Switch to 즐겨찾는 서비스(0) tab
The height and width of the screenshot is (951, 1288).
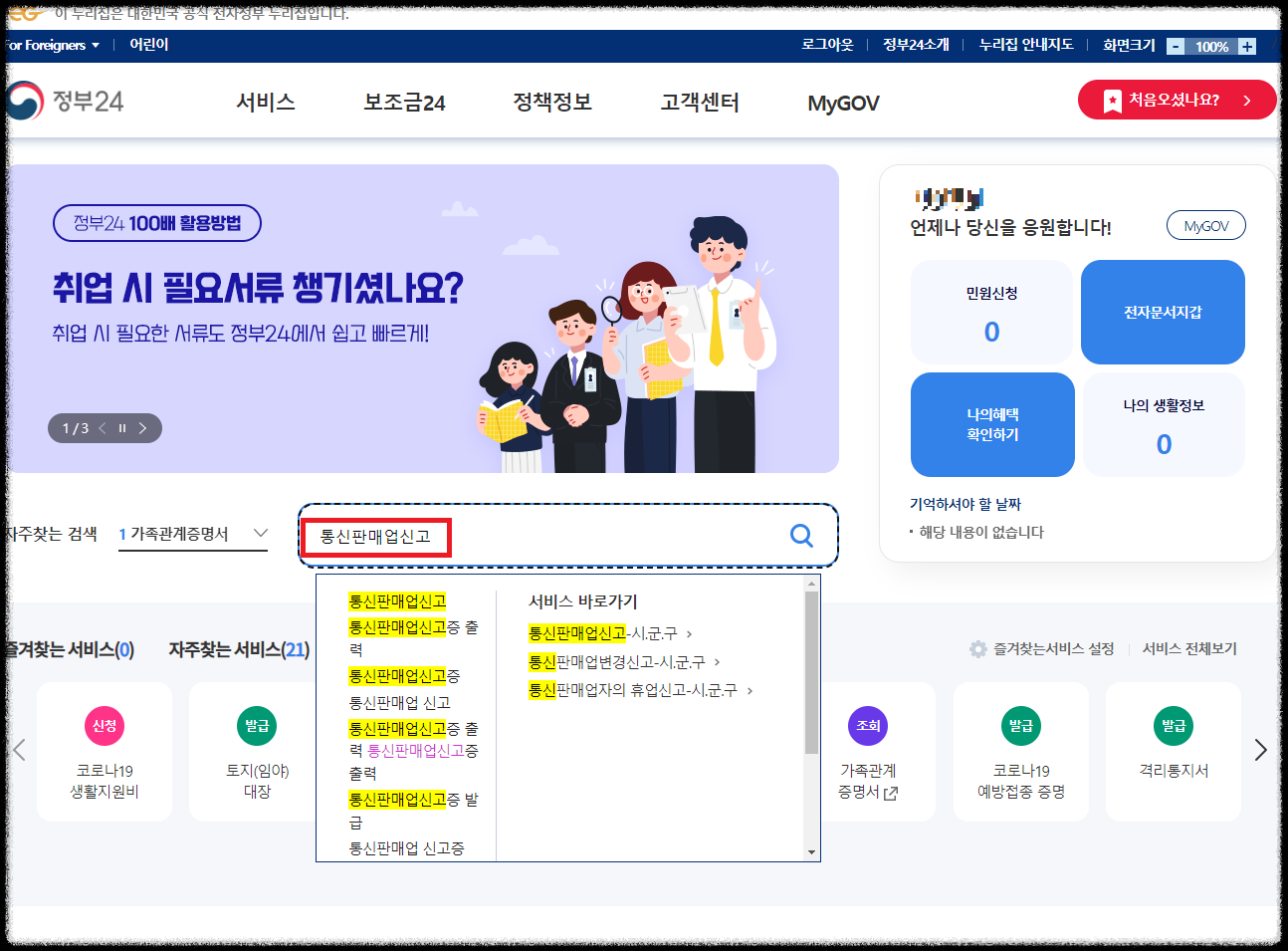pos(70,650)
